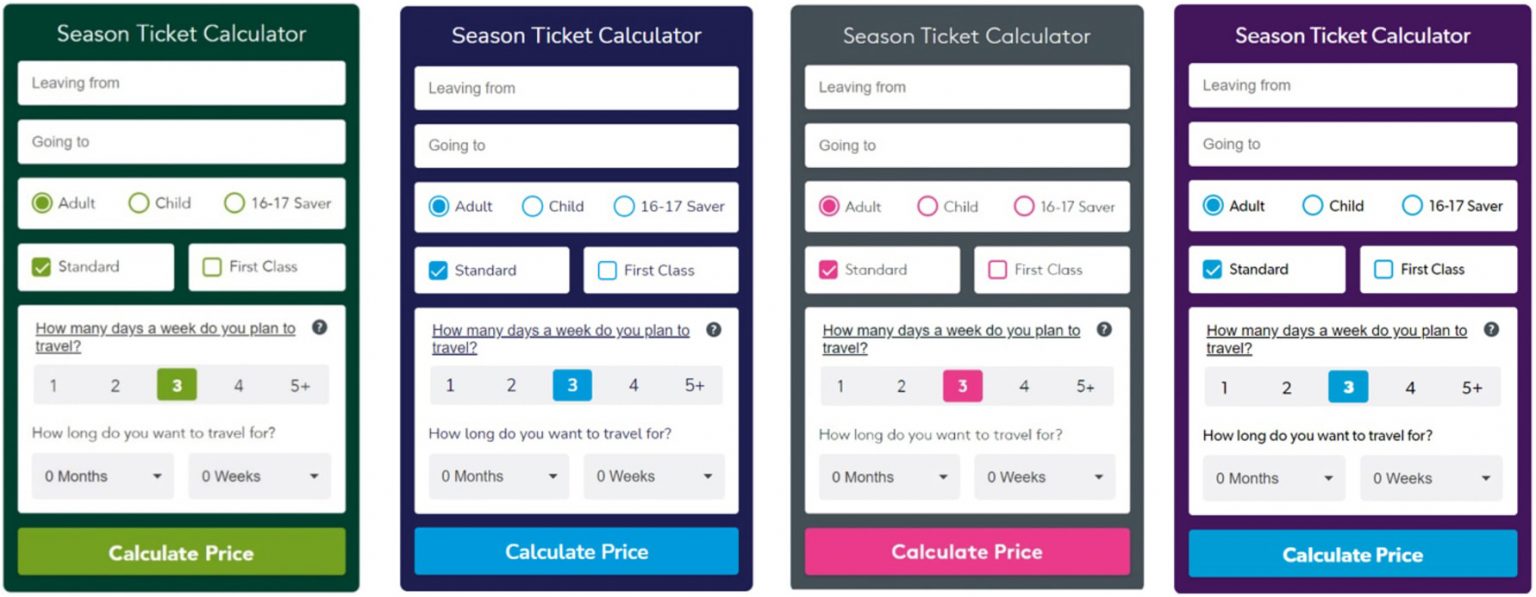
Task: Enable First Class on the purple calculator
Action: pyautogui.click(x=1385, y=268)
